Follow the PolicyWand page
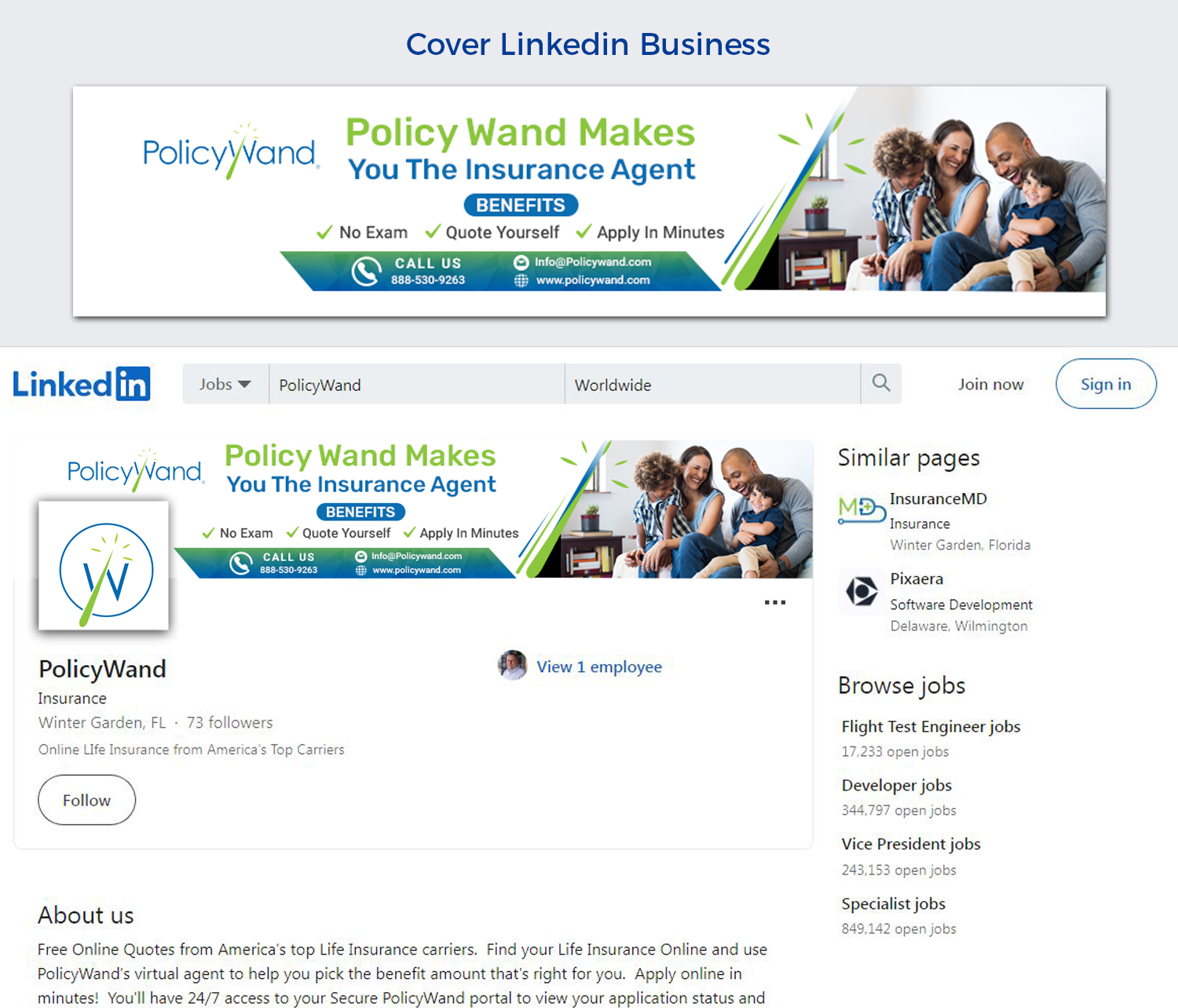1178x1008 pixels. tap(86, 800)
